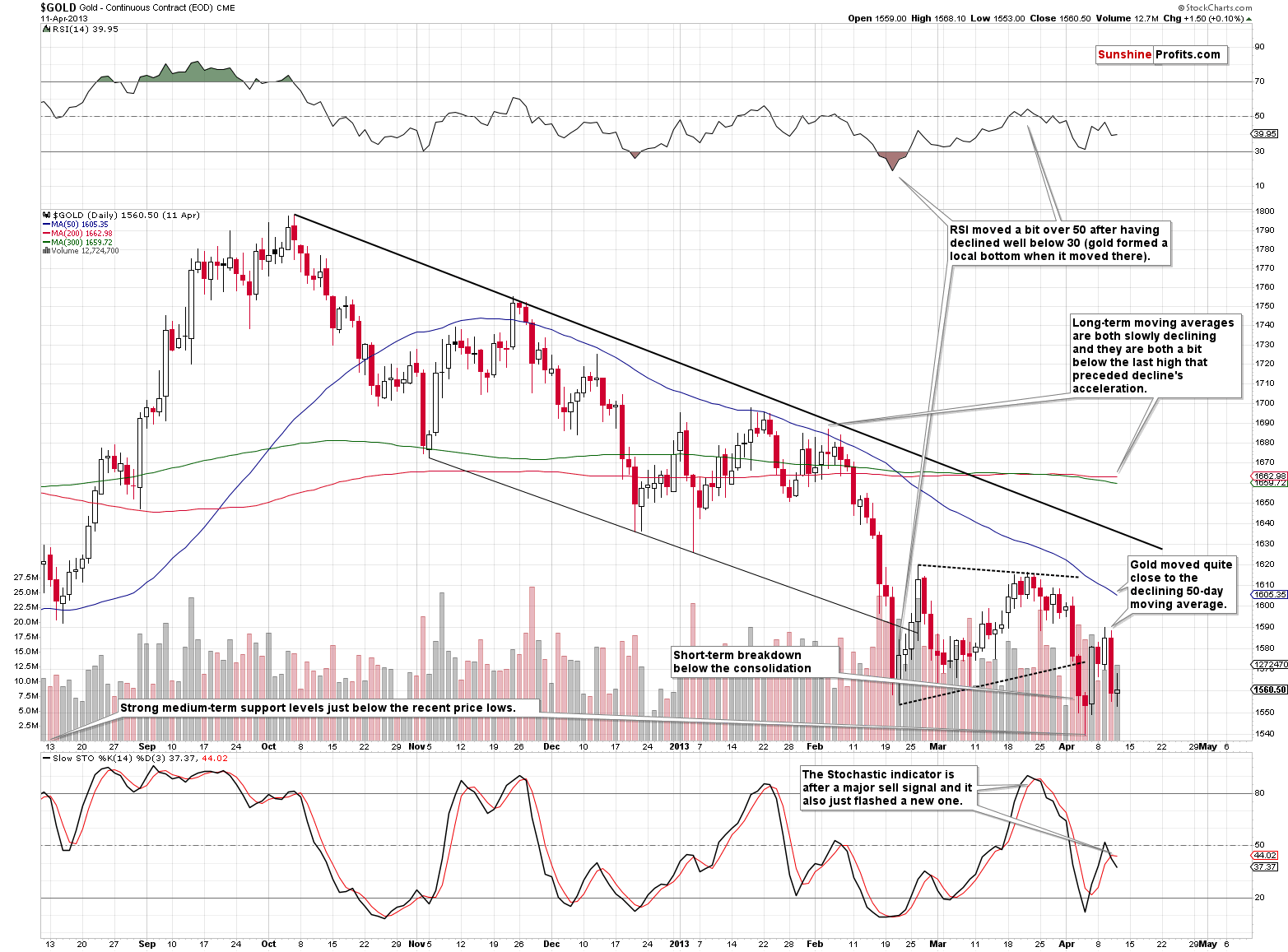
Task: Click the SunshineProfits.com logo box
Action: (x=1161, y=55)
